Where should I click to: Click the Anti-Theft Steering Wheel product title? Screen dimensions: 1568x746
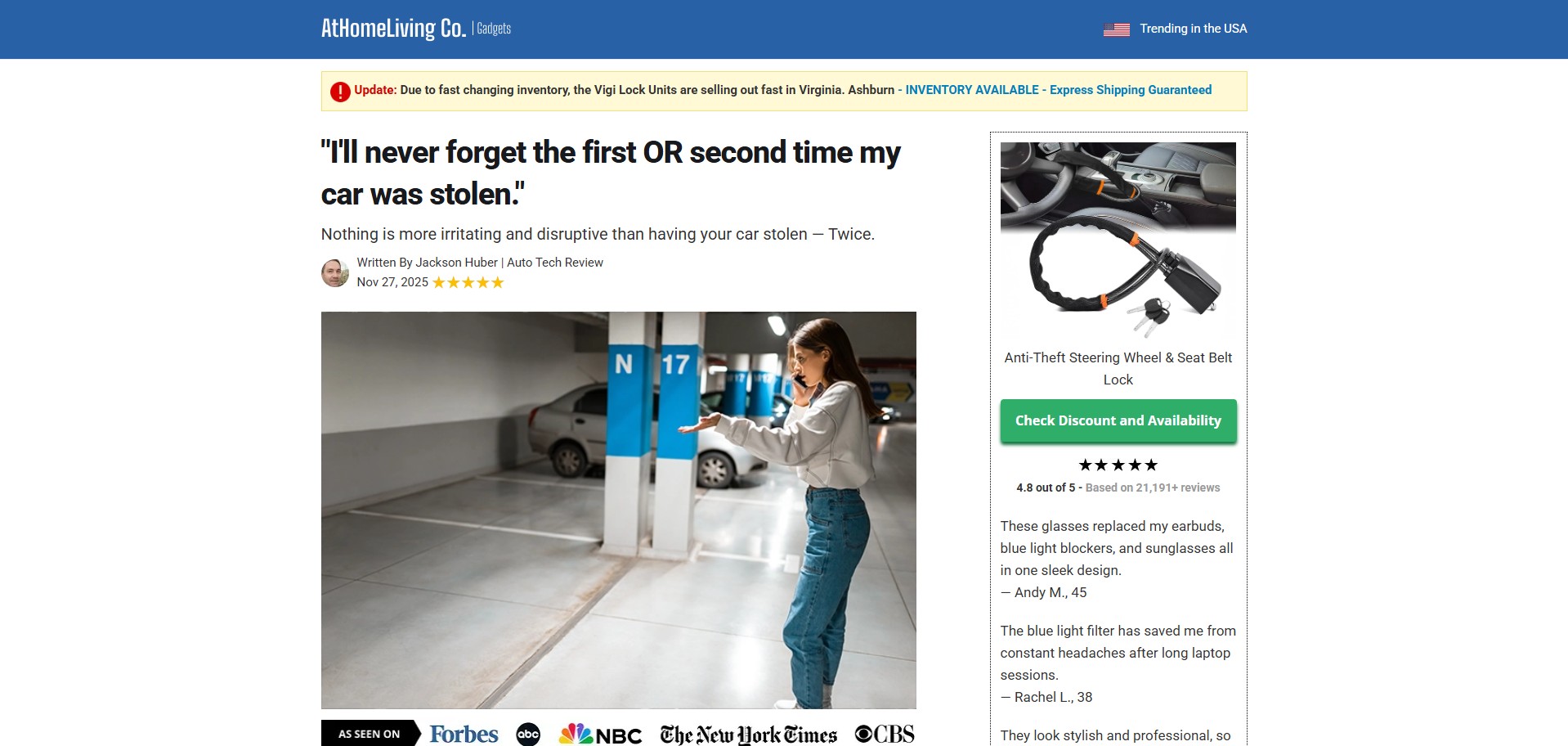1118,368
